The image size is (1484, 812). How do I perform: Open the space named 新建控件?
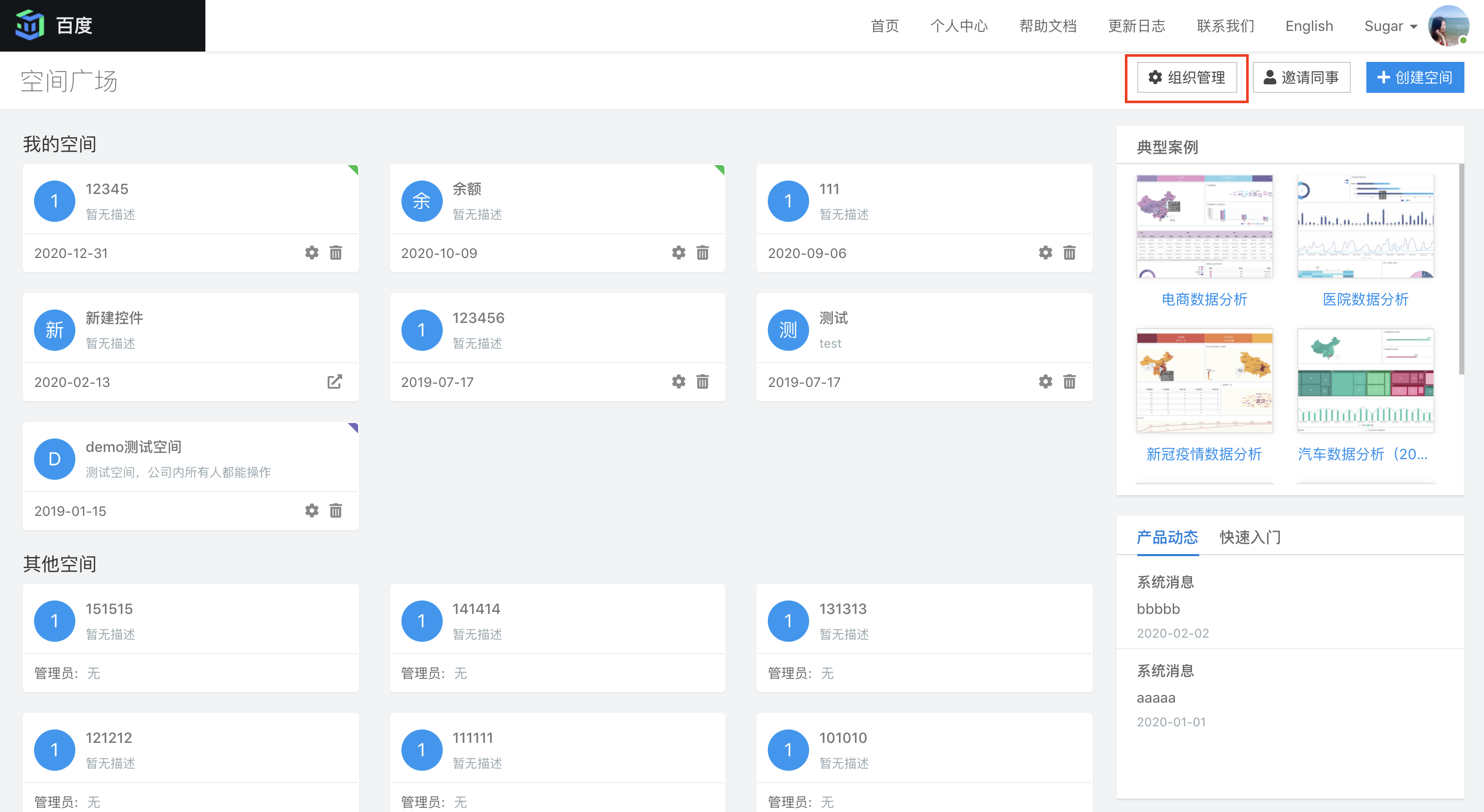(x=114, y=318)
